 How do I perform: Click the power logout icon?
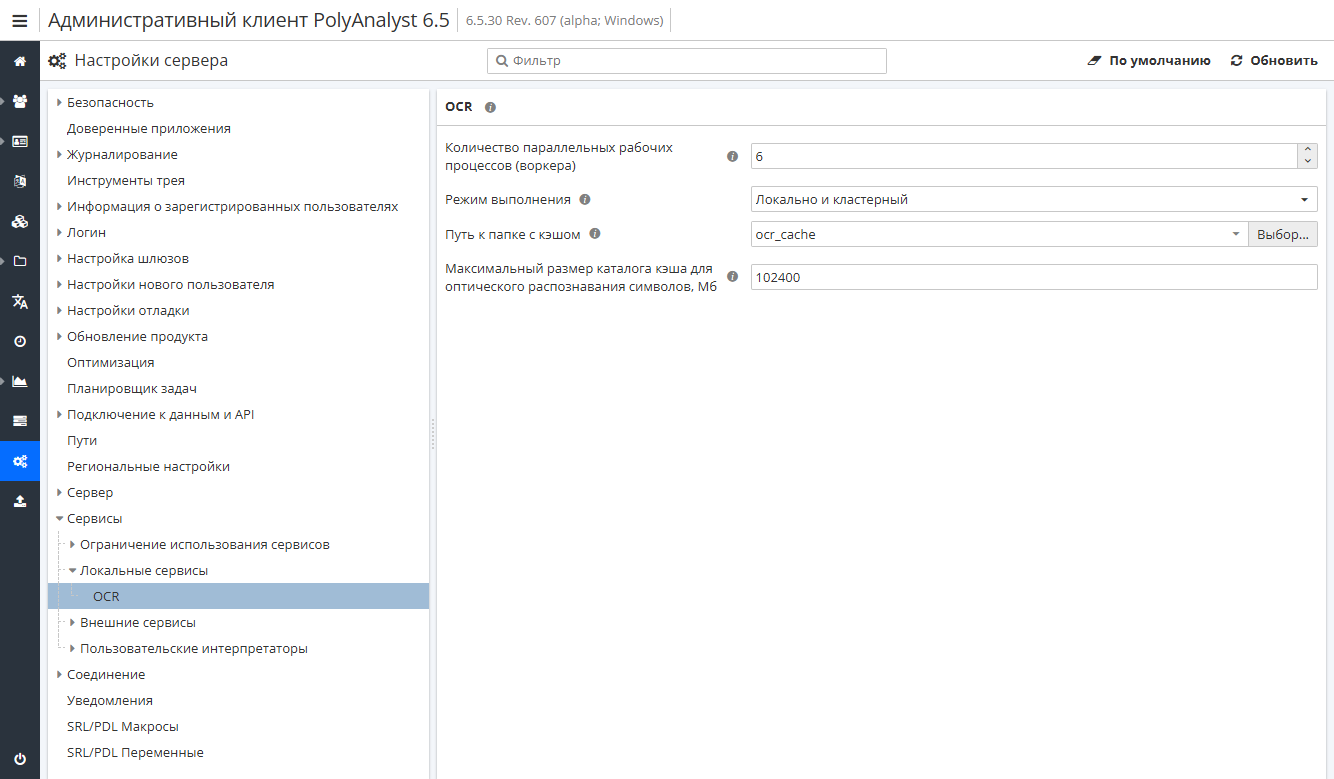(20, 759)
